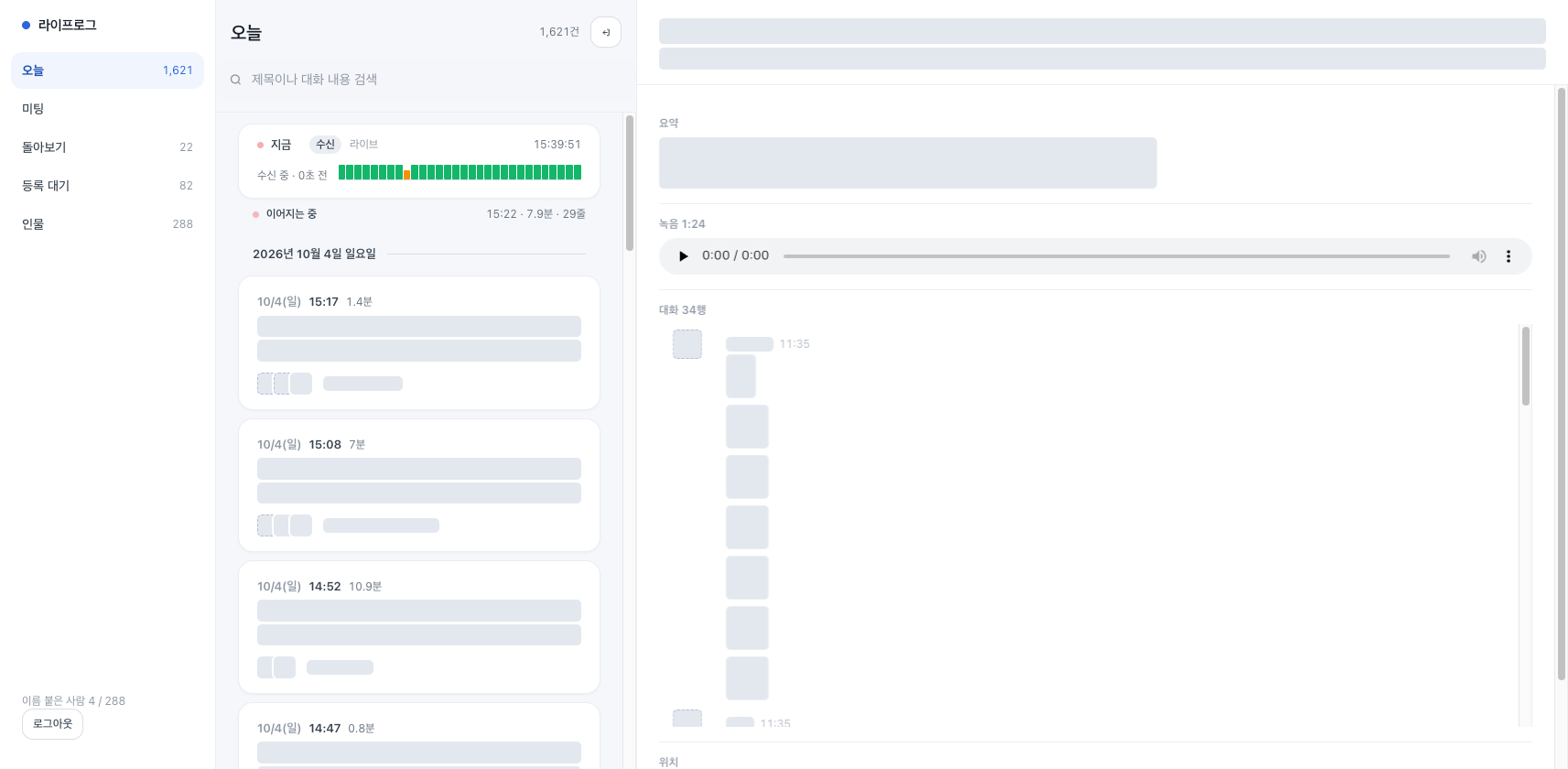Click the blue 라이프로그 logo dot
Screen dimensions: 1568x769
pos(27,26)
